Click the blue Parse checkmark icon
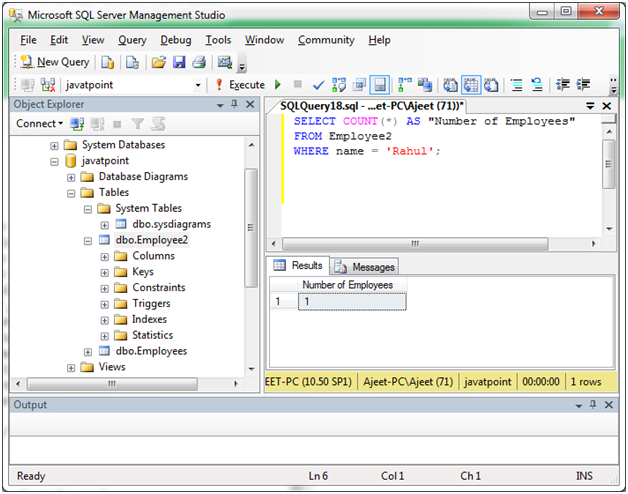This screenshot has width=628, height=494. (x=318, y=85)
